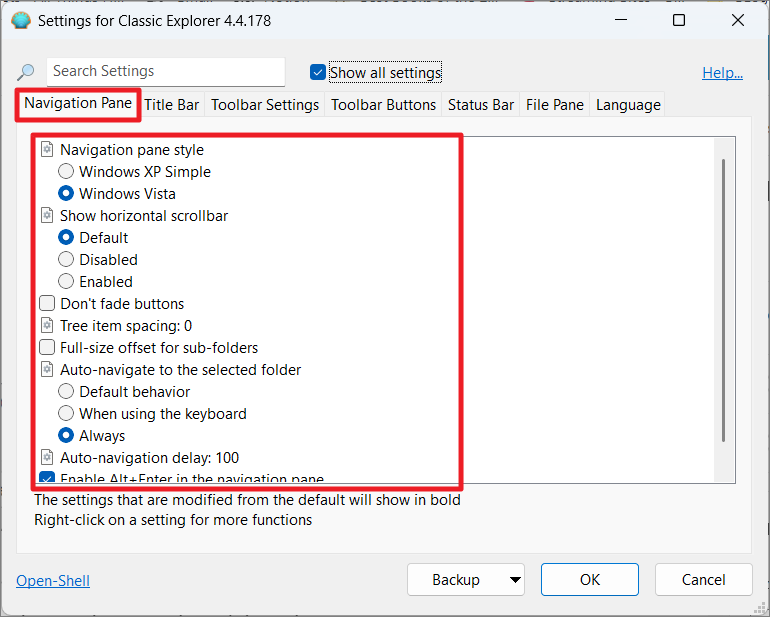Switch to the Navigation Pane tab
This screenshot has height=617, width=770.
click(x=78, y=103)
